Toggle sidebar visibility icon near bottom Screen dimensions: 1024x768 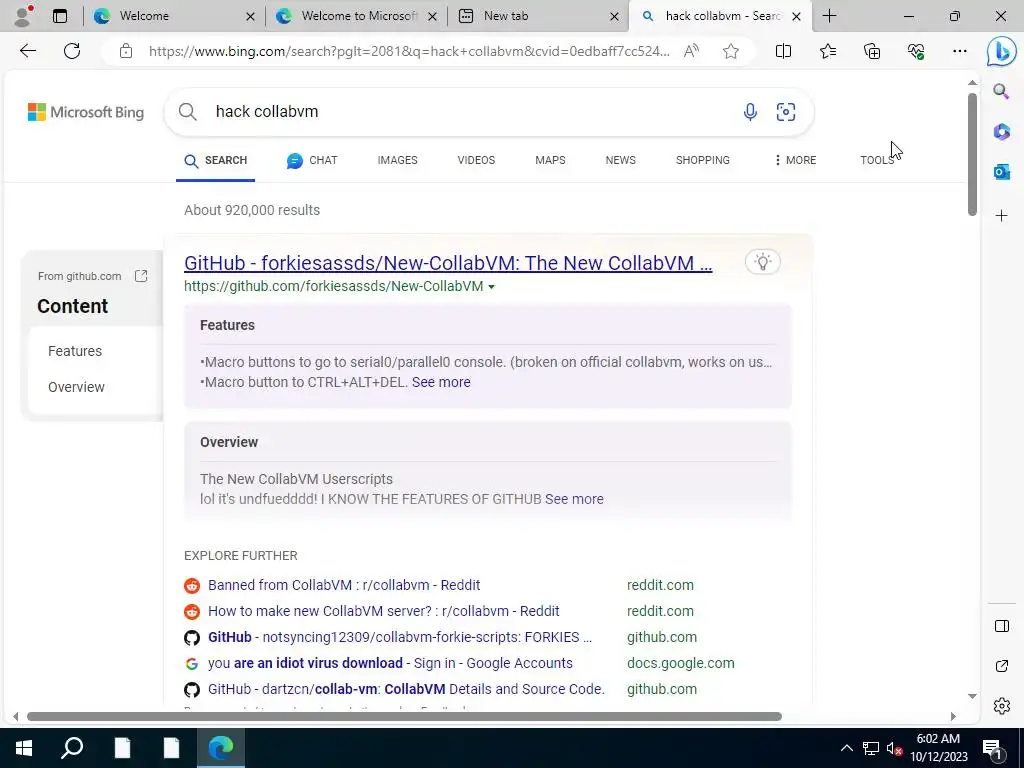tap(1001, 626)
